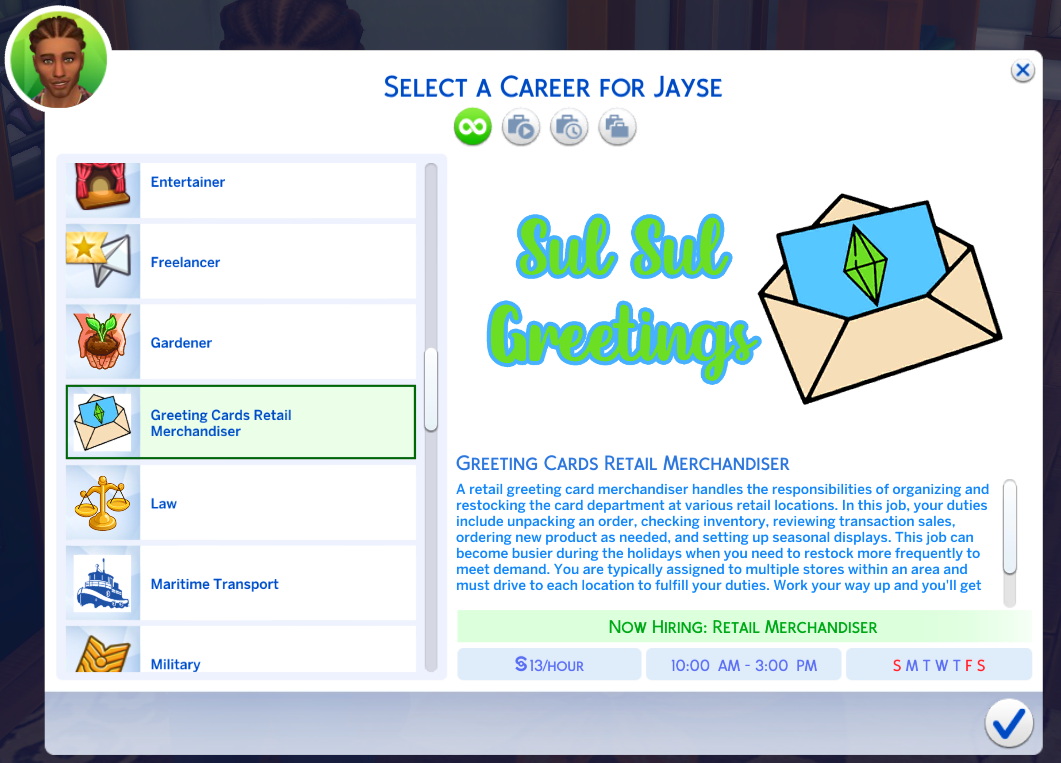Click the career description scrollbar
The width and height of the screenshot is (1061, 763).
coord(1009,527)
